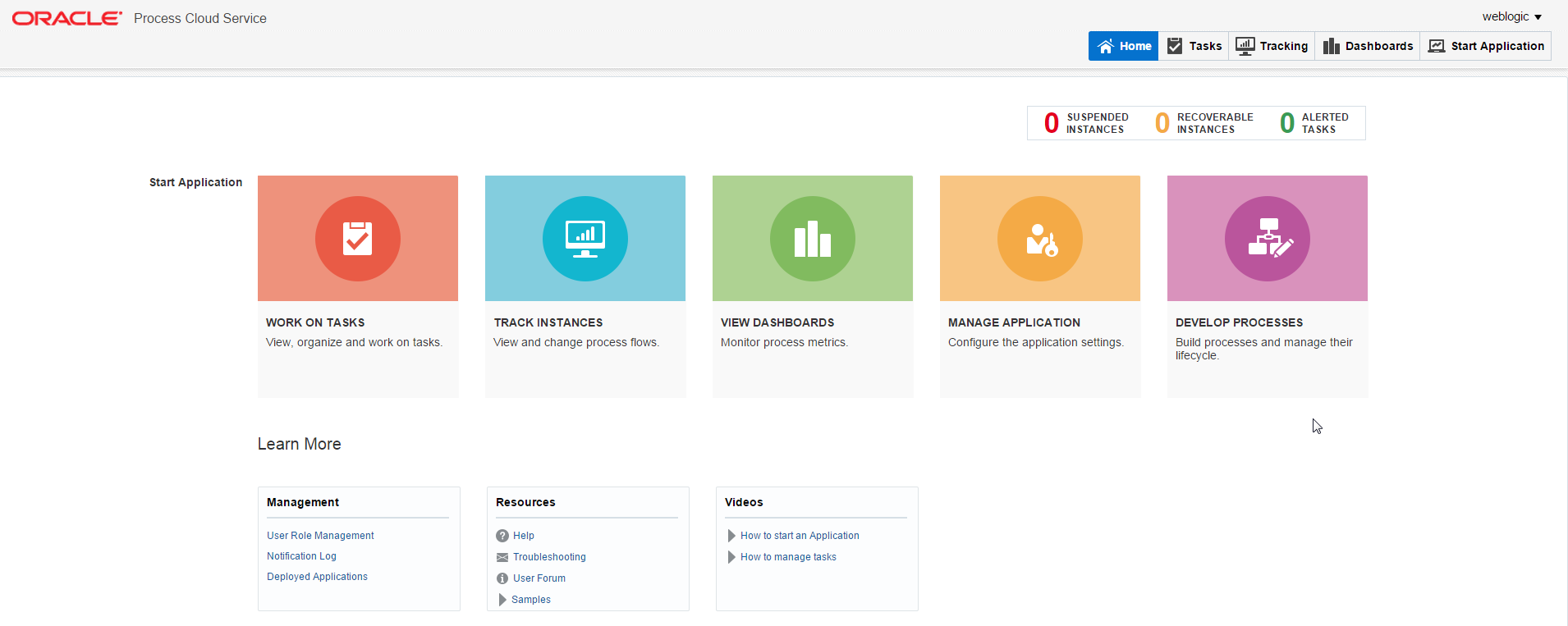
Task: Open User Role Management link
Action: click(x=320, y=536)
